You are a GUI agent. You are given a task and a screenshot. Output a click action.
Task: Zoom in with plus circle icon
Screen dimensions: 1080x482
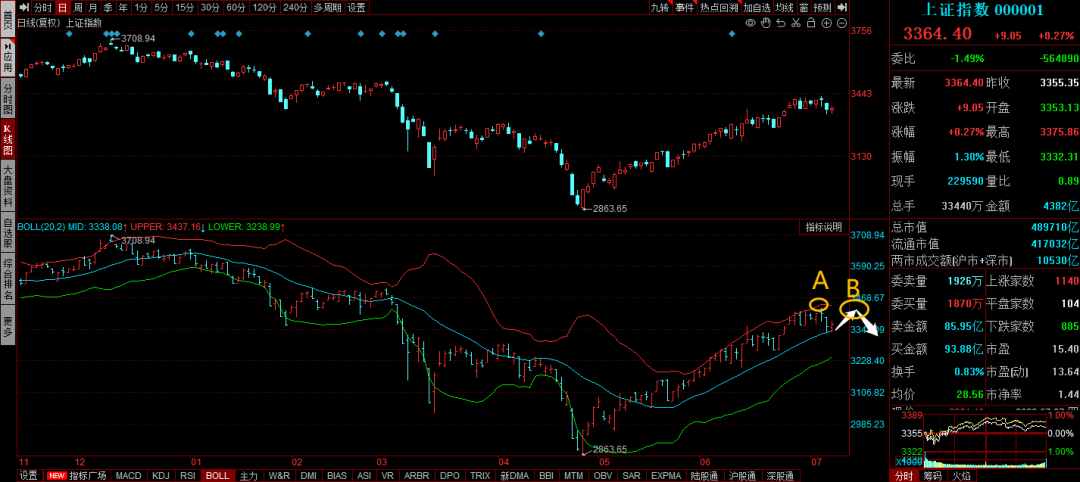[x=826, y=23]
